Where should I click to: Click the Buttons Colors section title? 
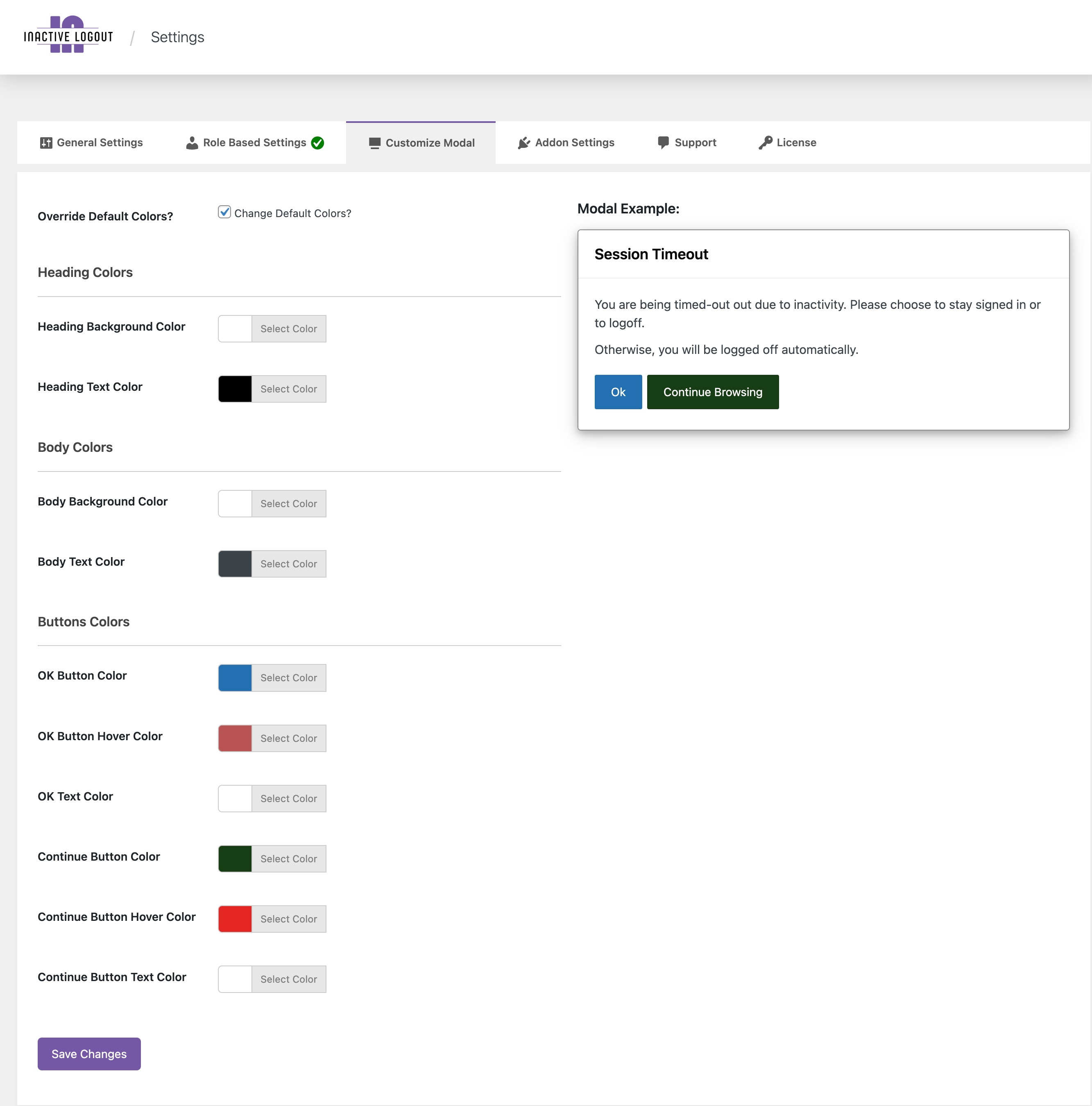84,622
